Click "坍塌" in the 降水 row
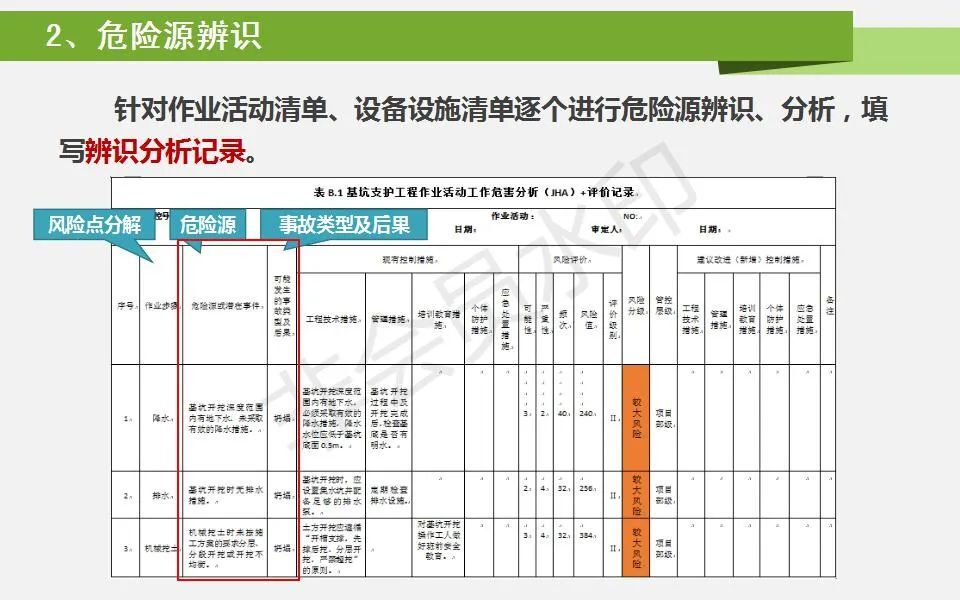 pos(282,418)
